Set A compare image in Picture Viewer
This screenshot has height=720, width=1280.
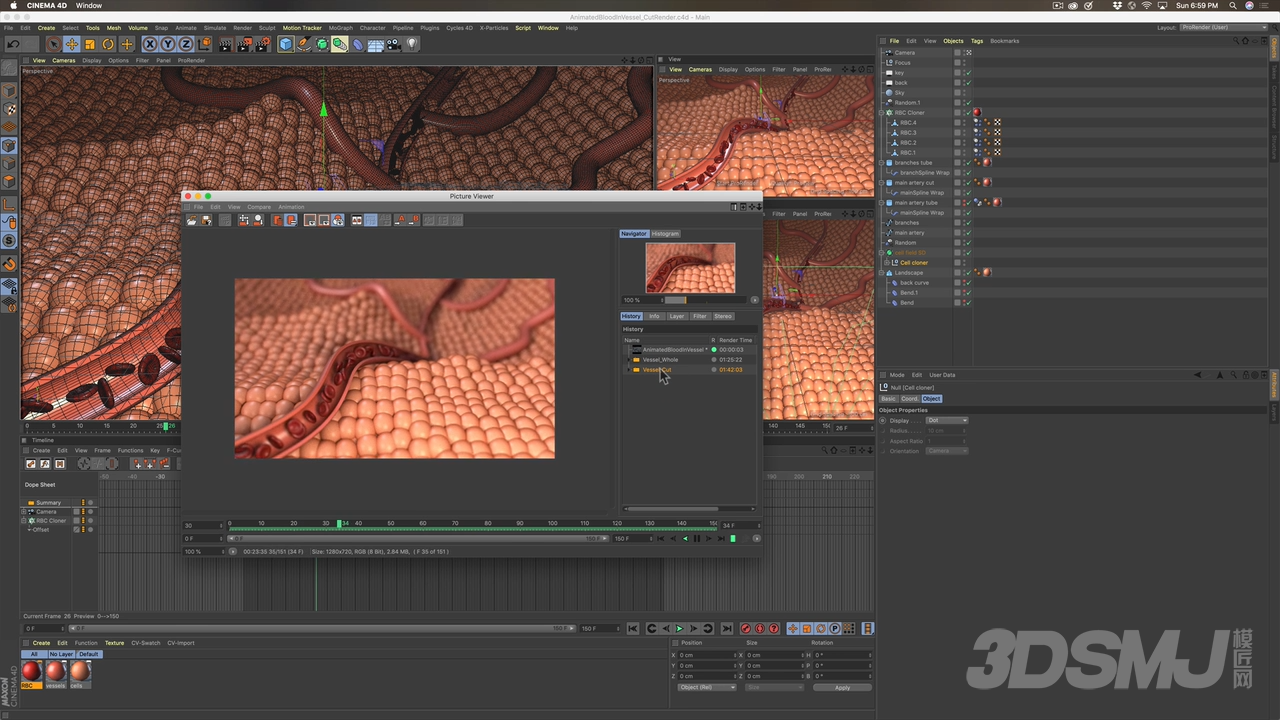[399, 220]
